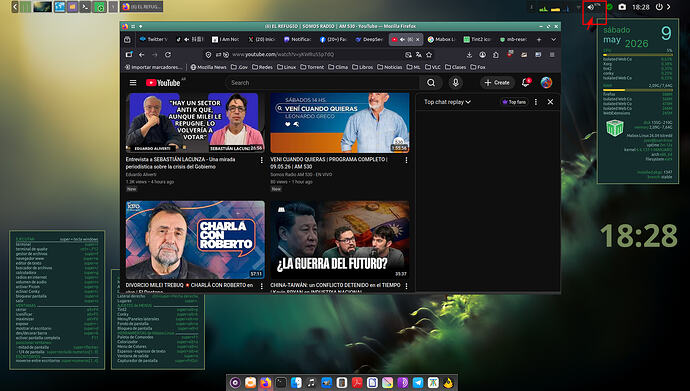
Task: Switch to the Tint2 icons tab
Action: (x=477, y=40)
